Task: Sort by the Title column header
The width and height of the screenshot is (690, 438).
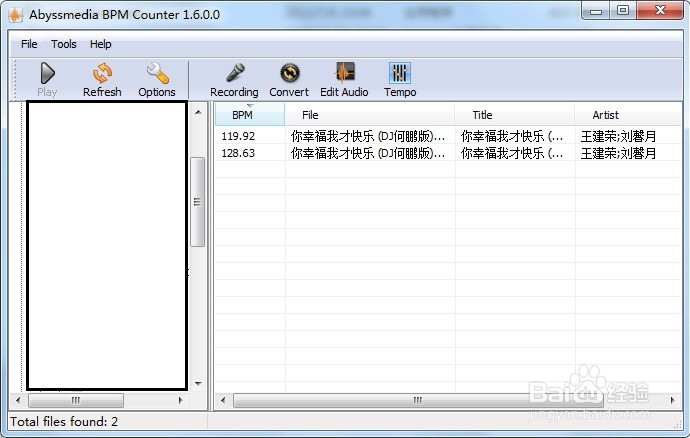Action: (514, 115)
